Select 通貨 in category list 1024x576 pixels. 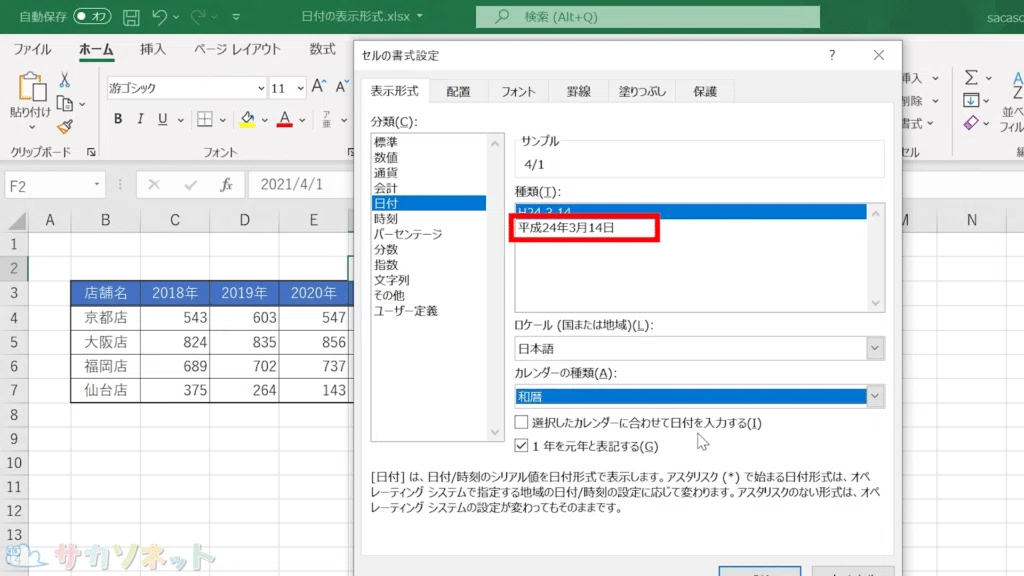[x=428, y=172]
